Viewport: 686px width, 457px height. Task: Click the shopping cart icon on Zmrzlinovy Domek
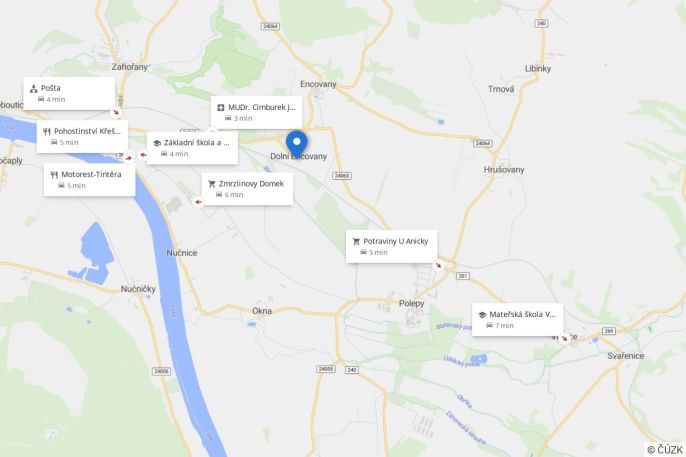(212, 184)
